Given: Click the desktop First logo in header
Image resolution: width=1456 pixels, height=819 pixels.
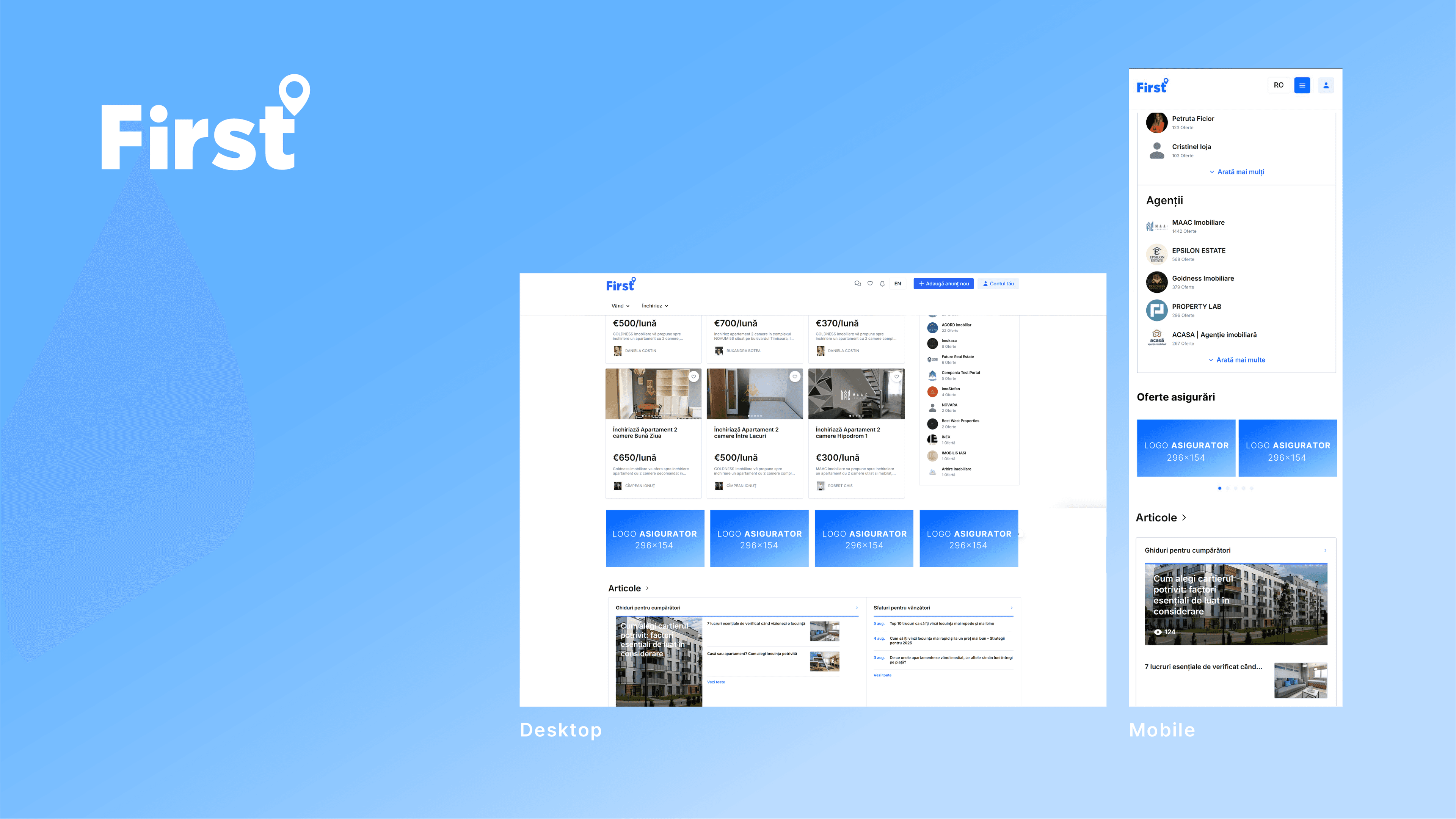Looking at the screenshot, I should point(621,285).
